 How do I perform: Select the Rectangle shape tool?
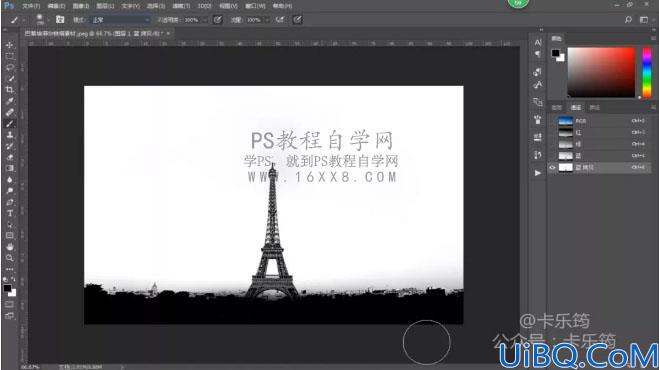[9, 235]
